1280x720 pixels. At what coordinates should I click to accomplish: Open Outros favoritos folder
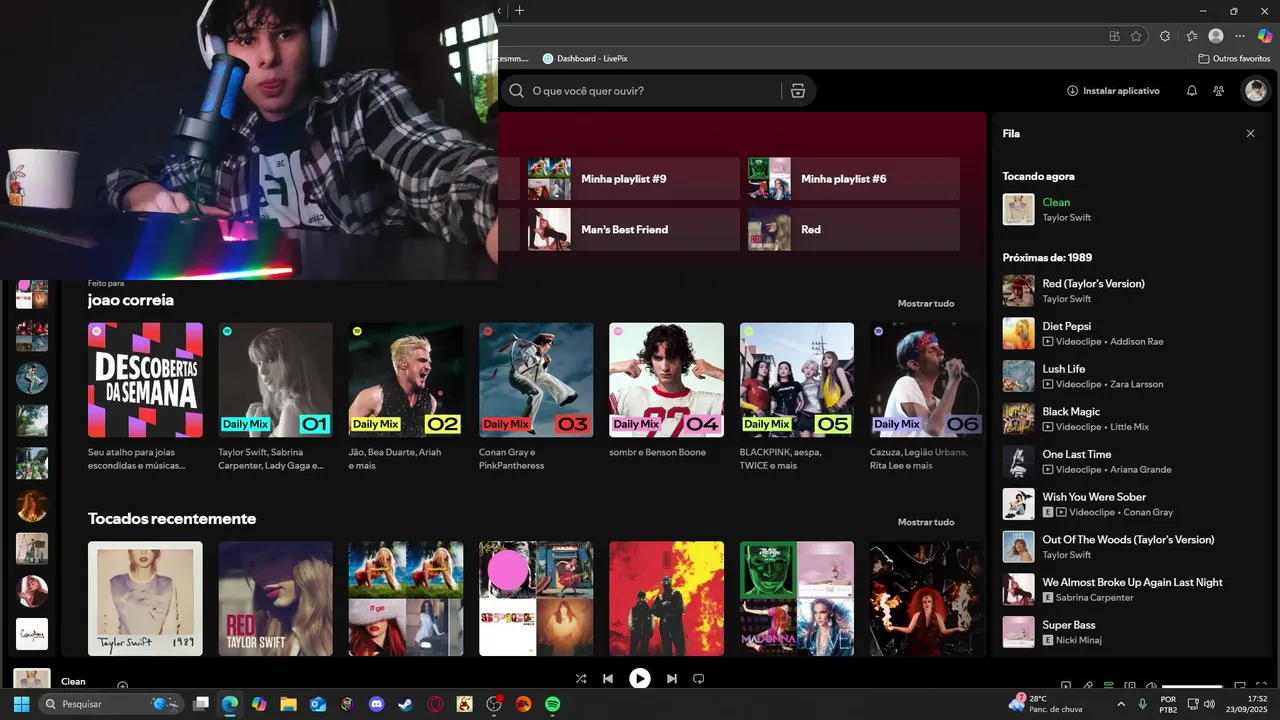[1233, 59]
